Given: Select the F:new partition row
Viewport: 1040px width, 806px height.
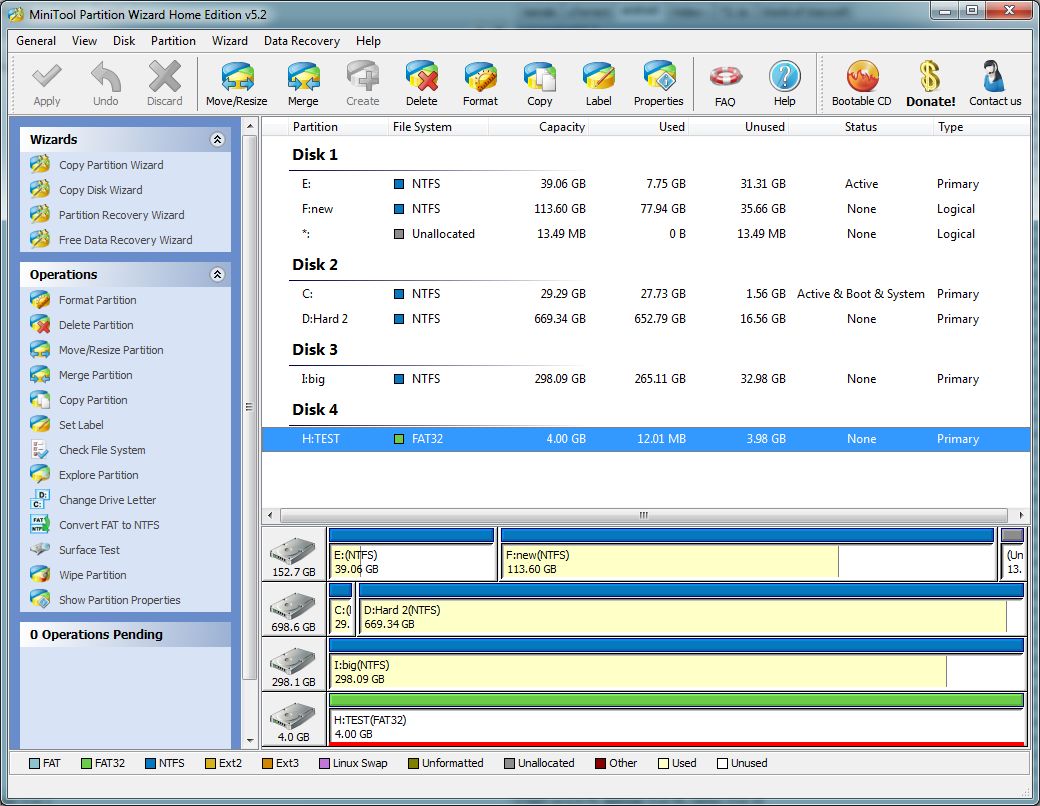Looking at the screenshot, I should (645, 209).
